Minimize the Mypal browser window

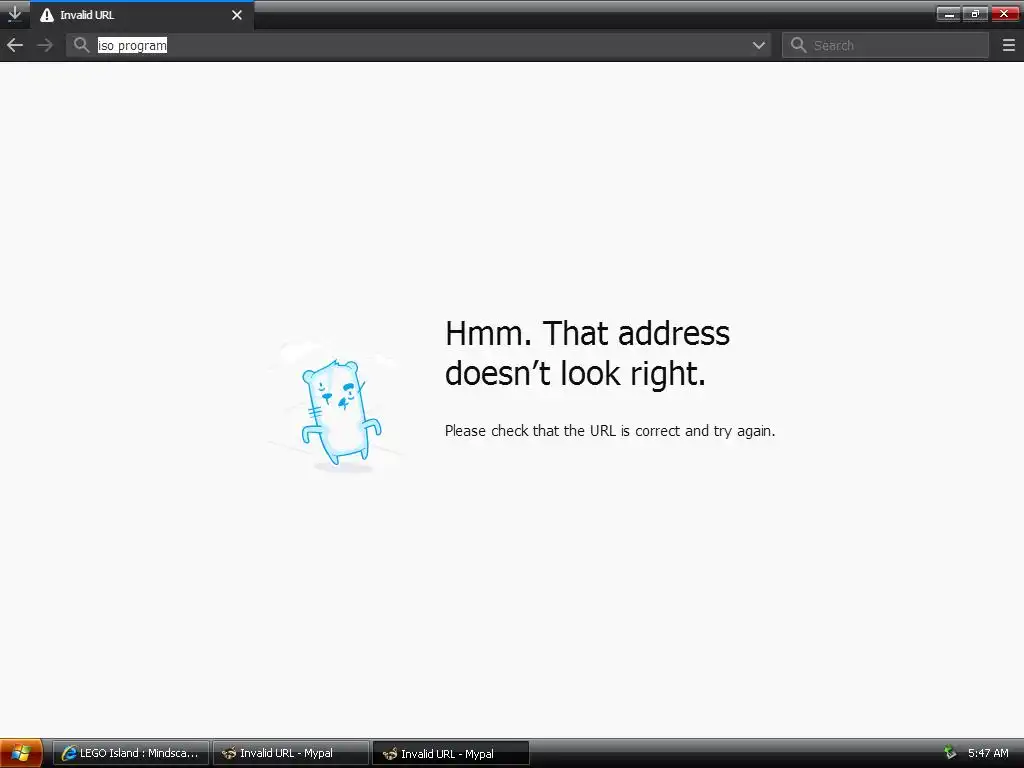(948, 14)
